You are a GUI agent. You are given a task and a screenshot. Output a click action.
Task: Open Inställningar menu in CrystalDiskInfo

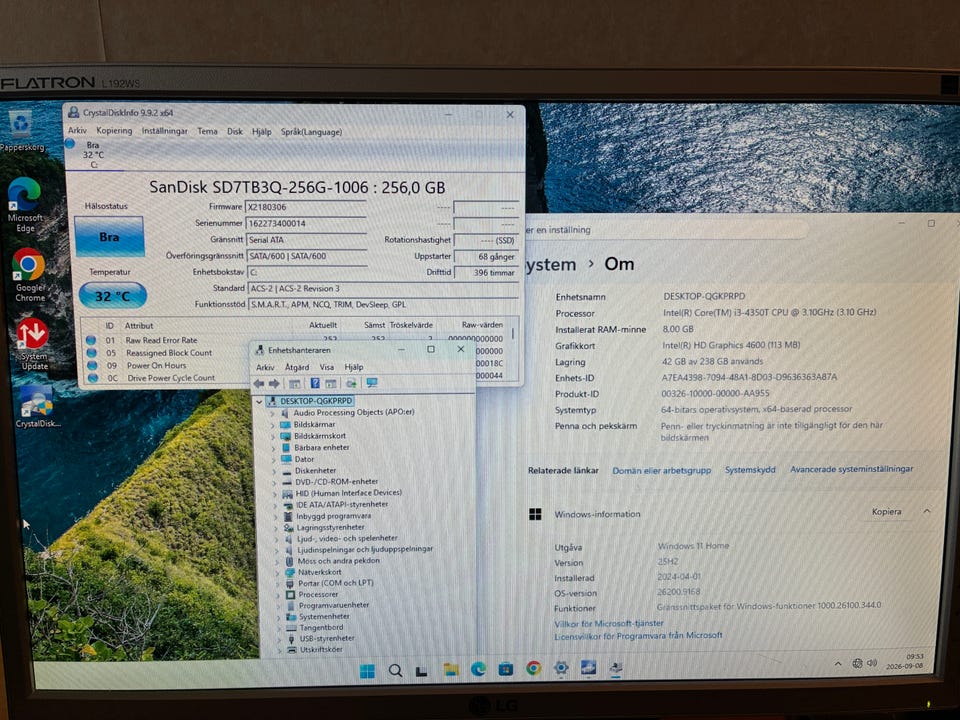[165, 131]
